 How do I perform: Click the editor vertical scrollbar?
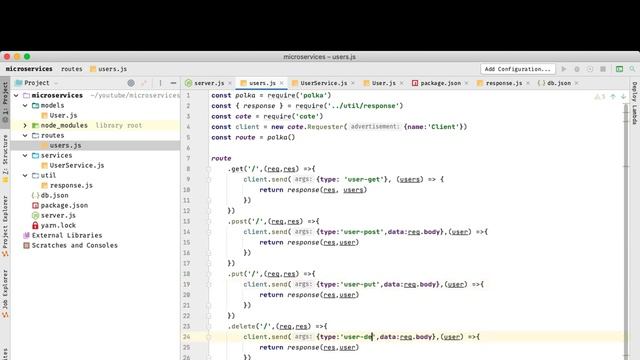626,231
